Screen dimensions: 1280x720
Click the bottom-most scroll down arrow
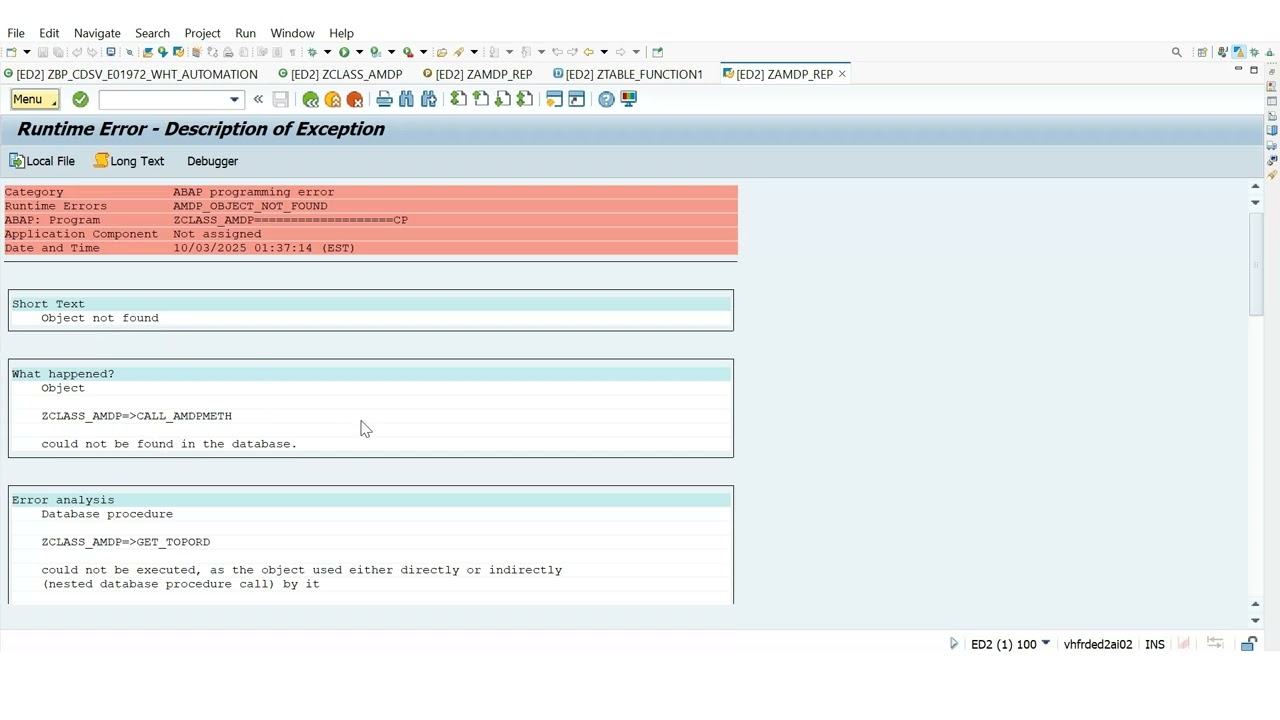click(1255, 620)
